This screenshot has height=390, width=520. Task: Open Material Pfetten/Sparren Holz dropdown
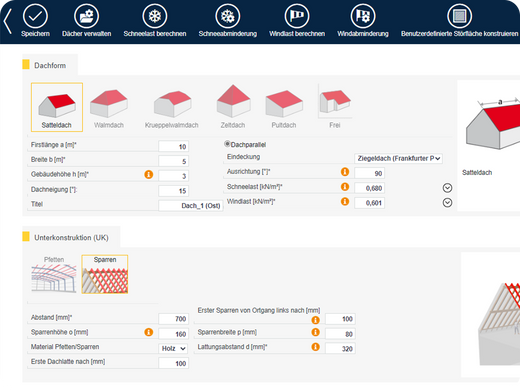pyautogui.click(x=173, y=348)
